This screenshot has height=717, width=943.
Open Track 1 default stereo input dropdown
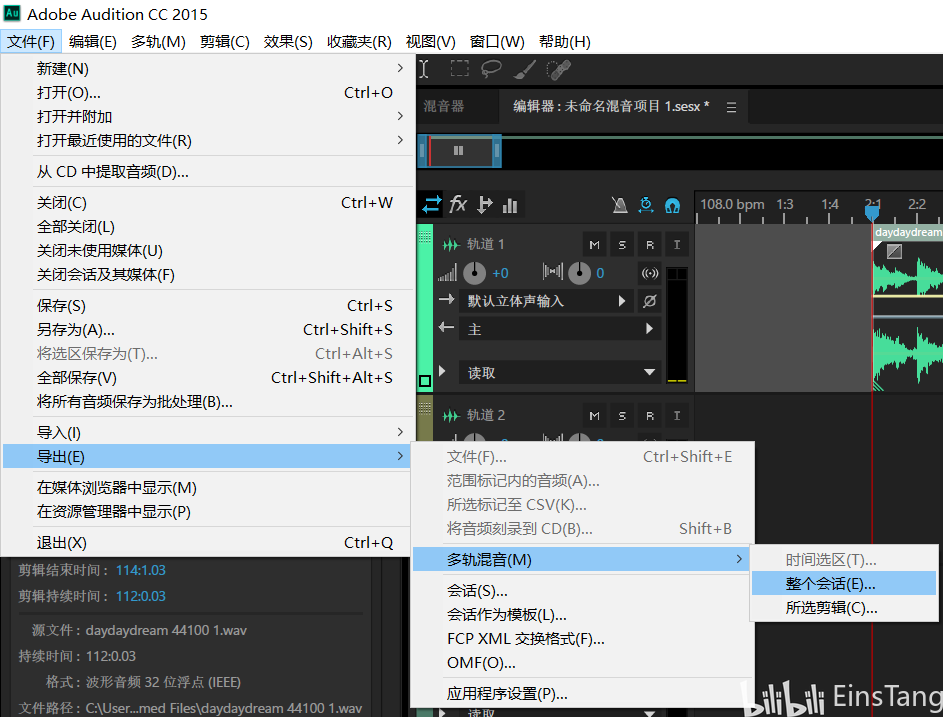546,301
